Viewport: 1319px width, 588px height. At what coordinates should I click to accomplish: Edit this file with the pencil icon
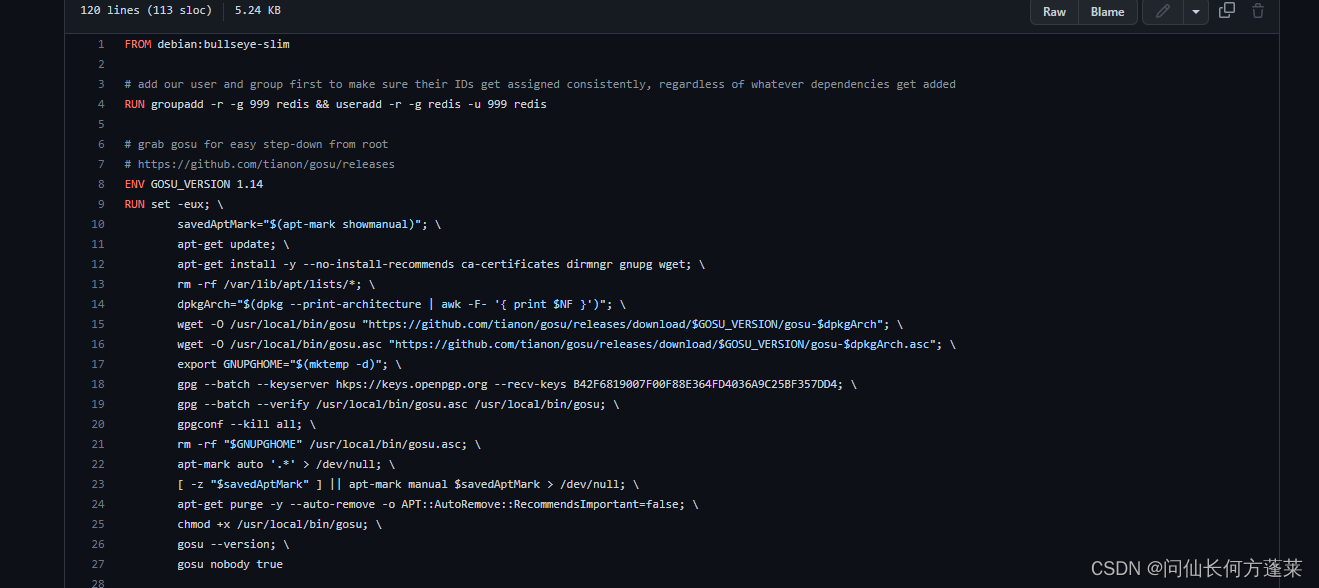pos(1163,12)
